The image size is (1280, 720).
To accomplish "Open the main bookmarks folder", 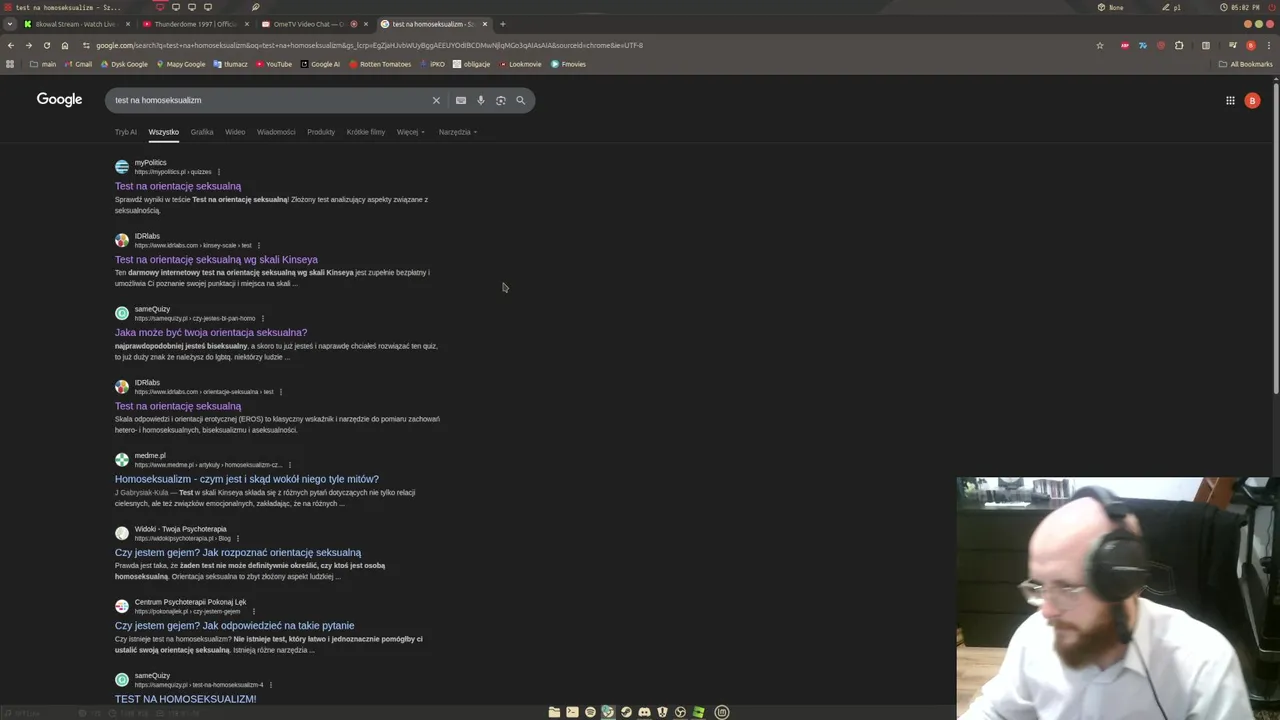I will [43, 64].
